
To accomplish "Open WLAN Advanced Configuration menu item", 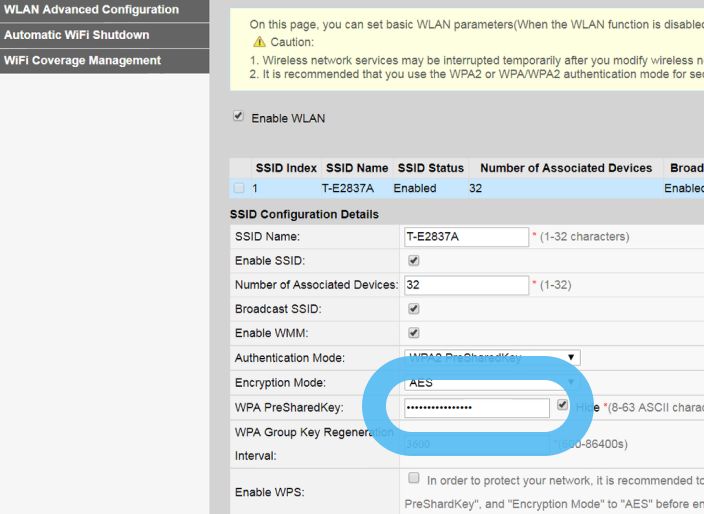I will point(91,10).
